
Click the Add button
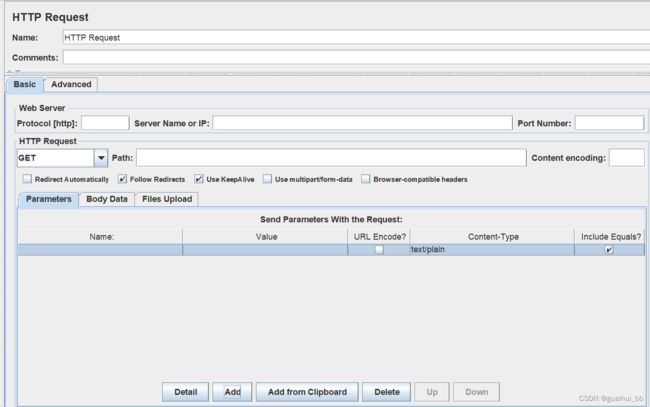pyautogui.click(x=232, y=392)
